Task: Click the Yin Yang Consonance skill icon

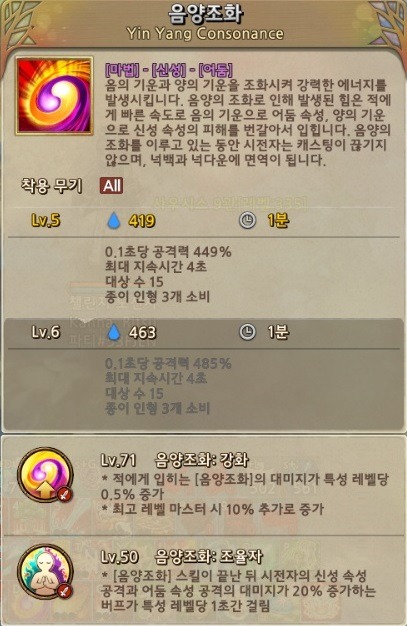Action: (x=54, y=96)
